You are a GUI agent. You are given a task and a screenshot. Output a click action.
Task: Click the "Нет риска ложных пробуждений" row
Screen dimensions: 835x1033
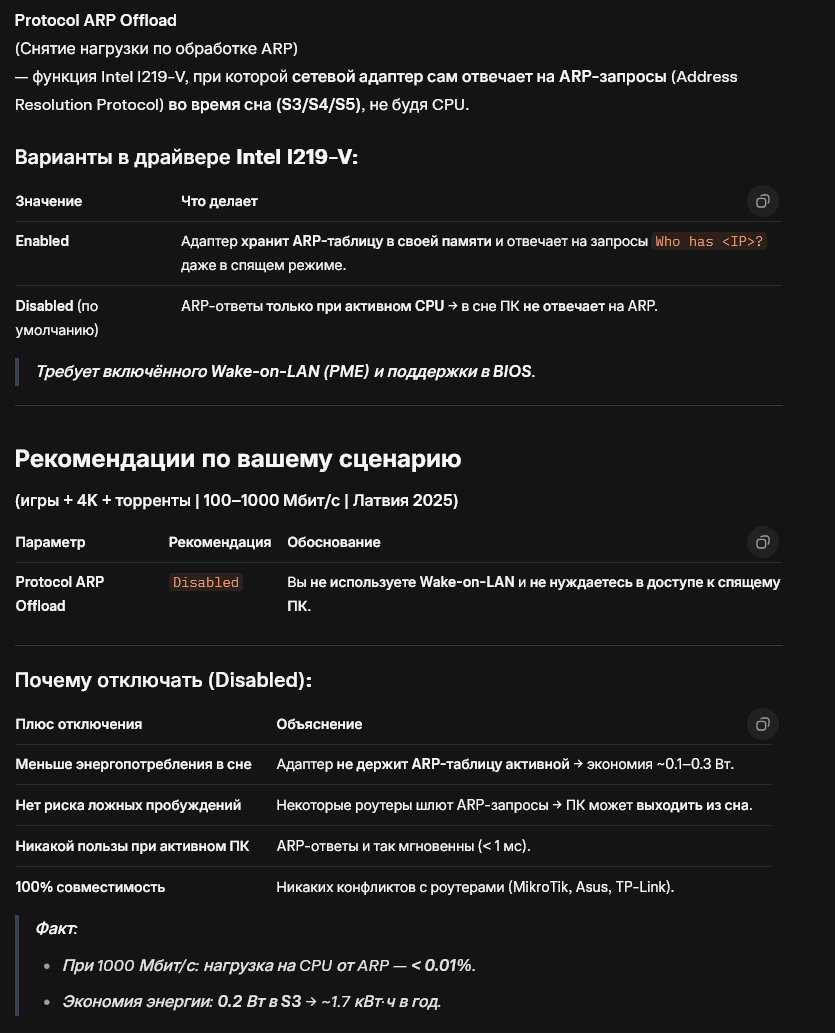coord(128,805)
